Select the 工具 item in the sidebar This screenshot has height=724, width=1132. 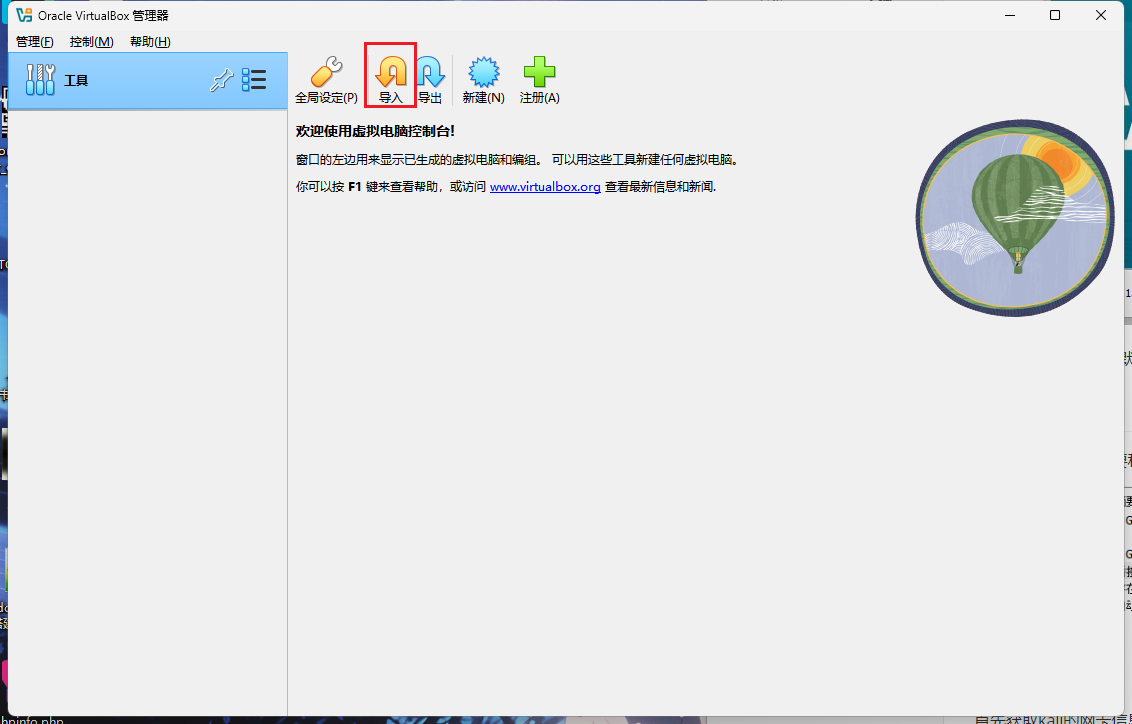pos(77,80)
